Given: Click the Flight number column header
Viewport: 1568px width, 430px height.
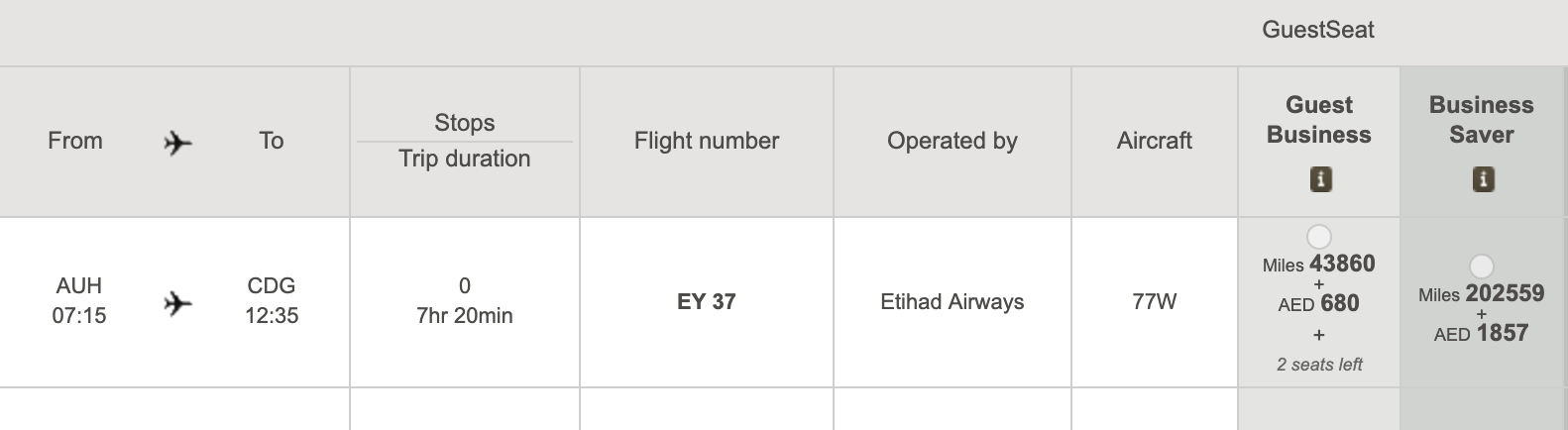Looking at the screenshot, I should [x=706, y=141].
